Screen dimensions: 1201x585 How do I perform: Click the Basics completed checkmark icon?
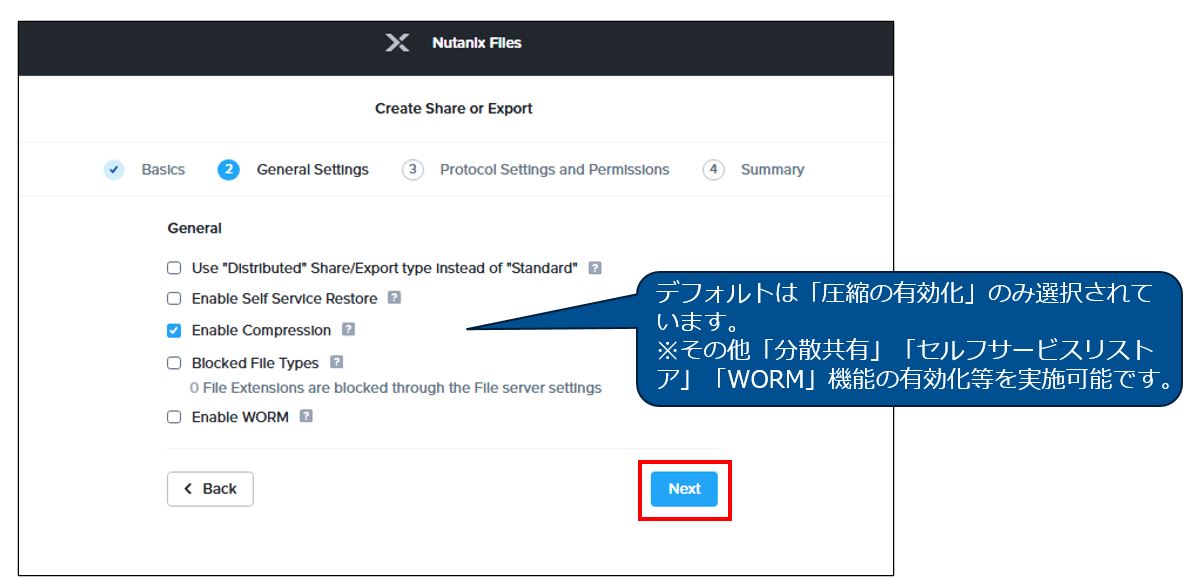[x=113, y=169]
